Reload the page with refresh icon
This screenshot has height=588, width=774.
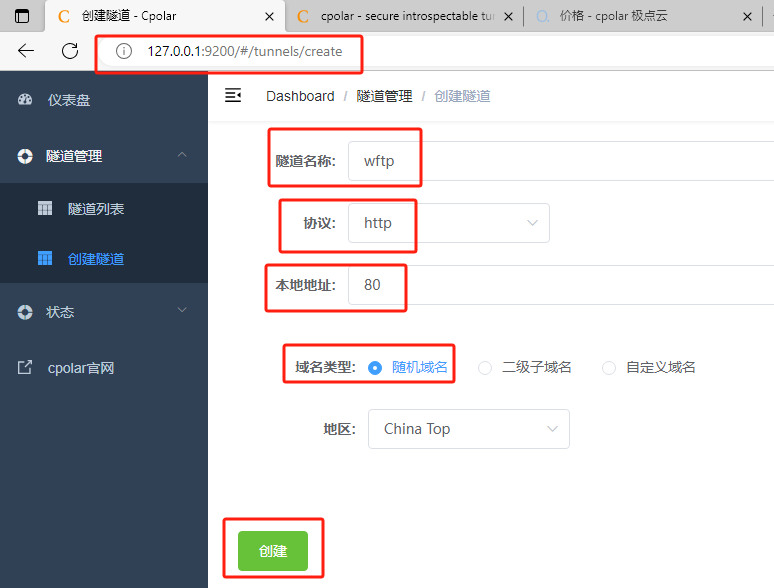(70, 50)
